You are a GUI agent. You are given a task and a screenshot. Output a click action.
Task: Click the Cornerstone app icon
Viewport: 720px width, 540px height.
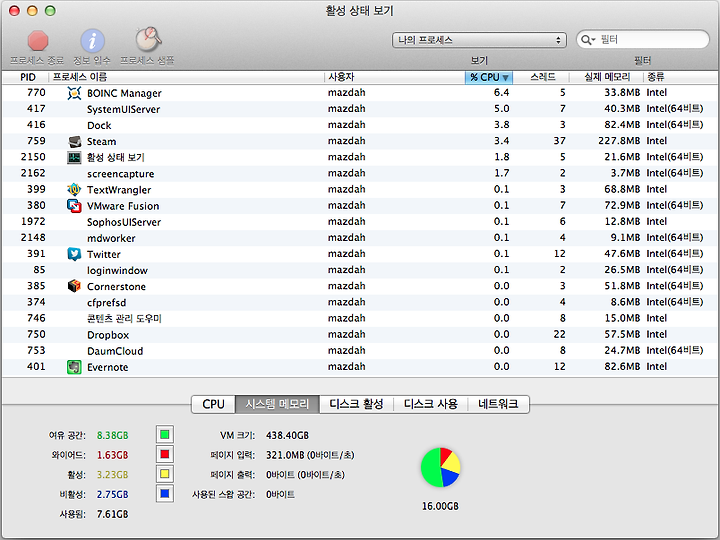point(74,286)
